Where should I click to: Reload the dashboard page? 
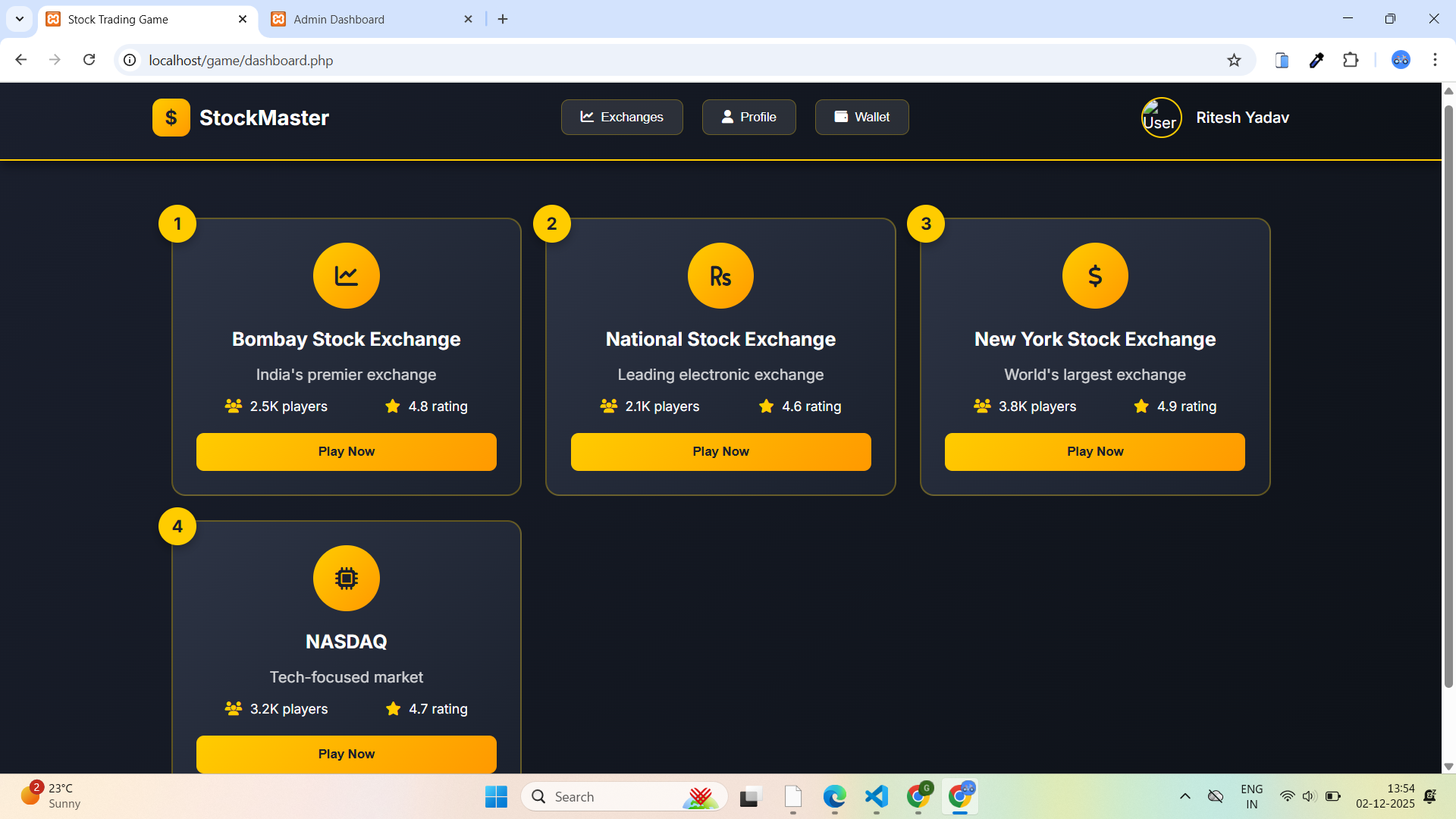(89, 60)
